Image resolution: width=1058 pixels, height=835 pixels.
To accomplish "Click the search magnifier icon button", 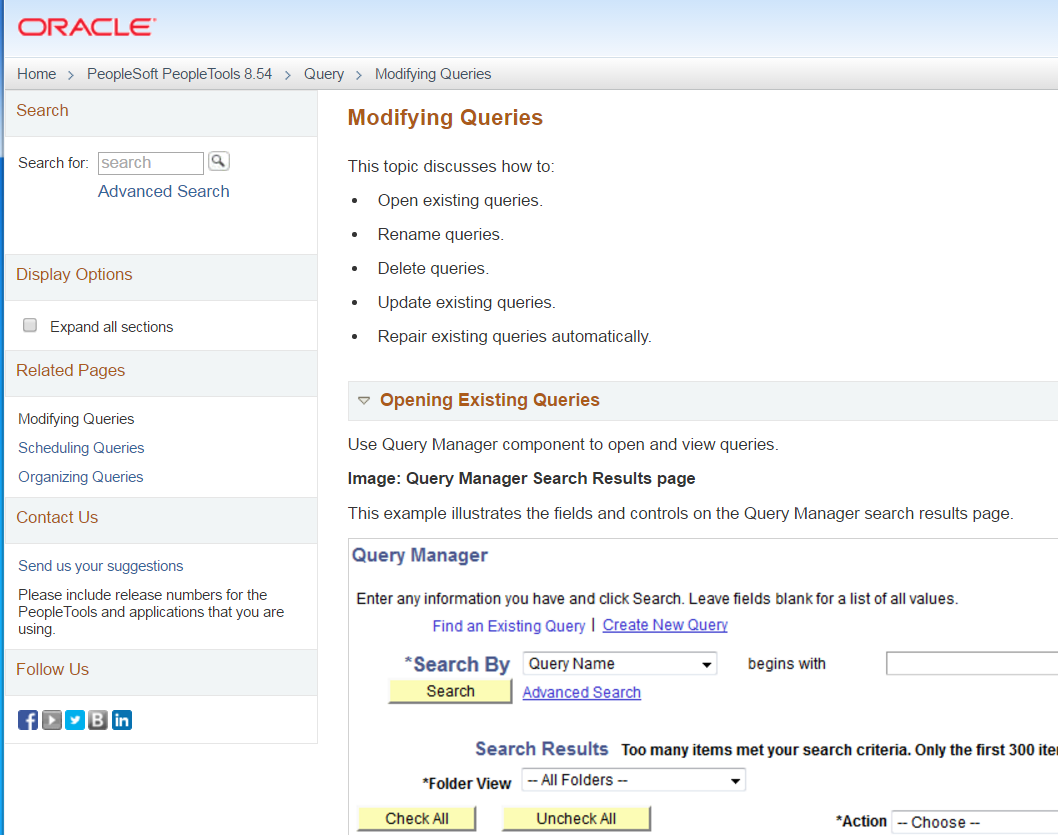I will [x=219, y=161].
